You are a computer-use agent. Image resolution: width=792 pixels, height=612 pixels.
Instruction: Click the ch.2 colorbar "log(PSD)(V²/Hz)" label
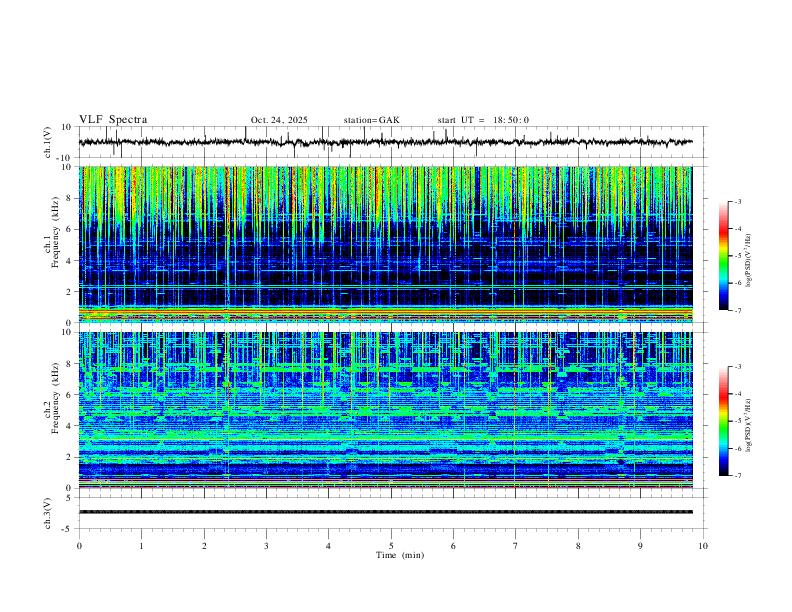click(749, 425)
